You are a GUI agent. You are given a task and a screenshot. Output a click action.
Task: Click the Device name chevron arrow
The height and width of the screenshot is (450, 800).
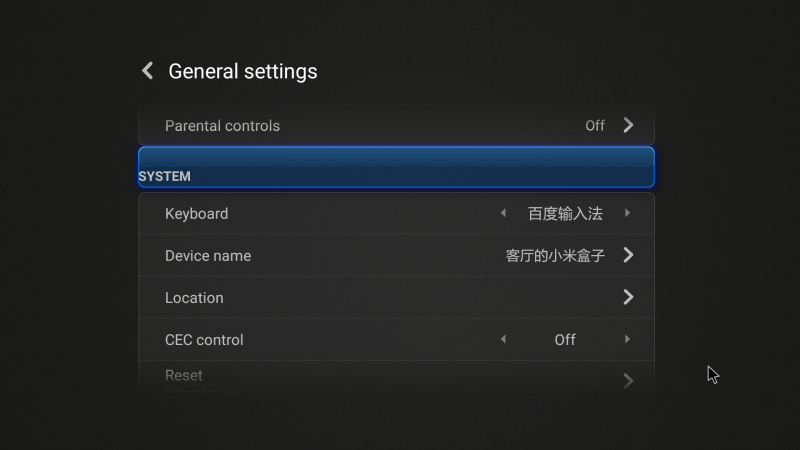point(628,255)
